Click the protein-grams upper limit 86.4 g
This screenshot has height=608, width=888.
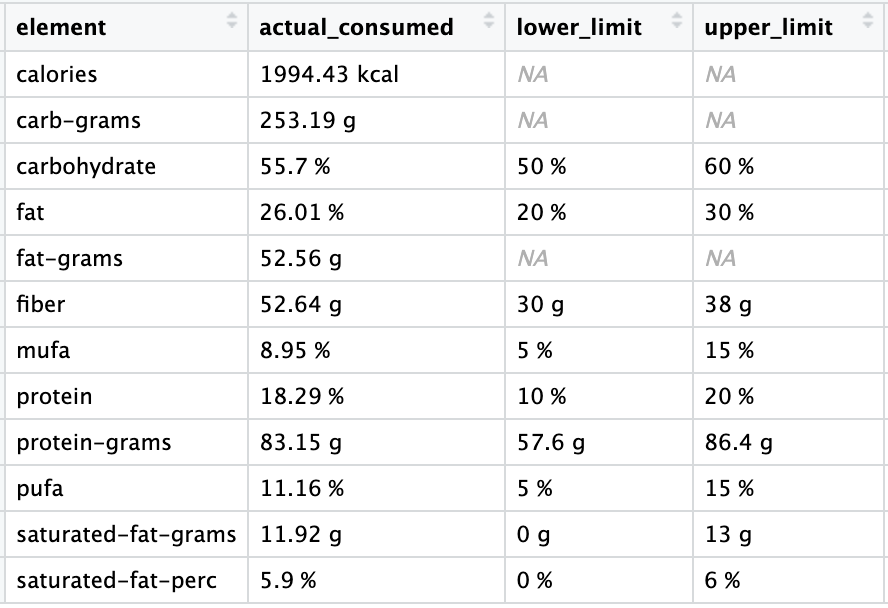click(x=738, y=442)
